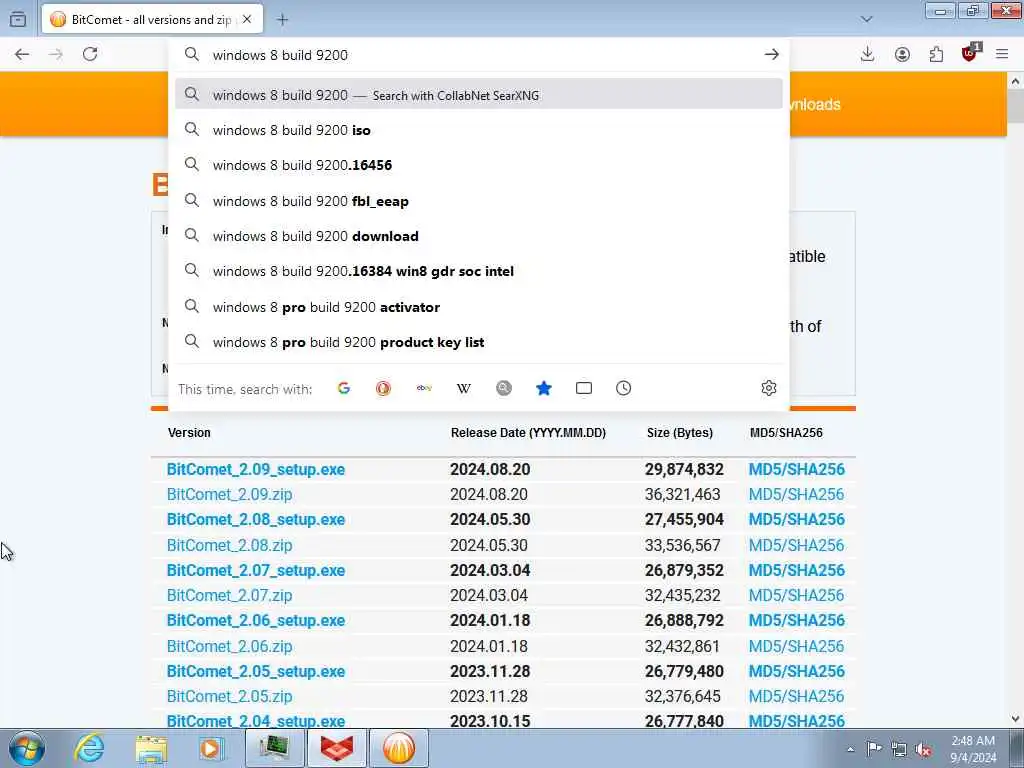Viewport: 1024px width, 768px height.
Task: Choose suggestion '9200.16384 win8 gdr soc intel'
Action: coord(479,271)
